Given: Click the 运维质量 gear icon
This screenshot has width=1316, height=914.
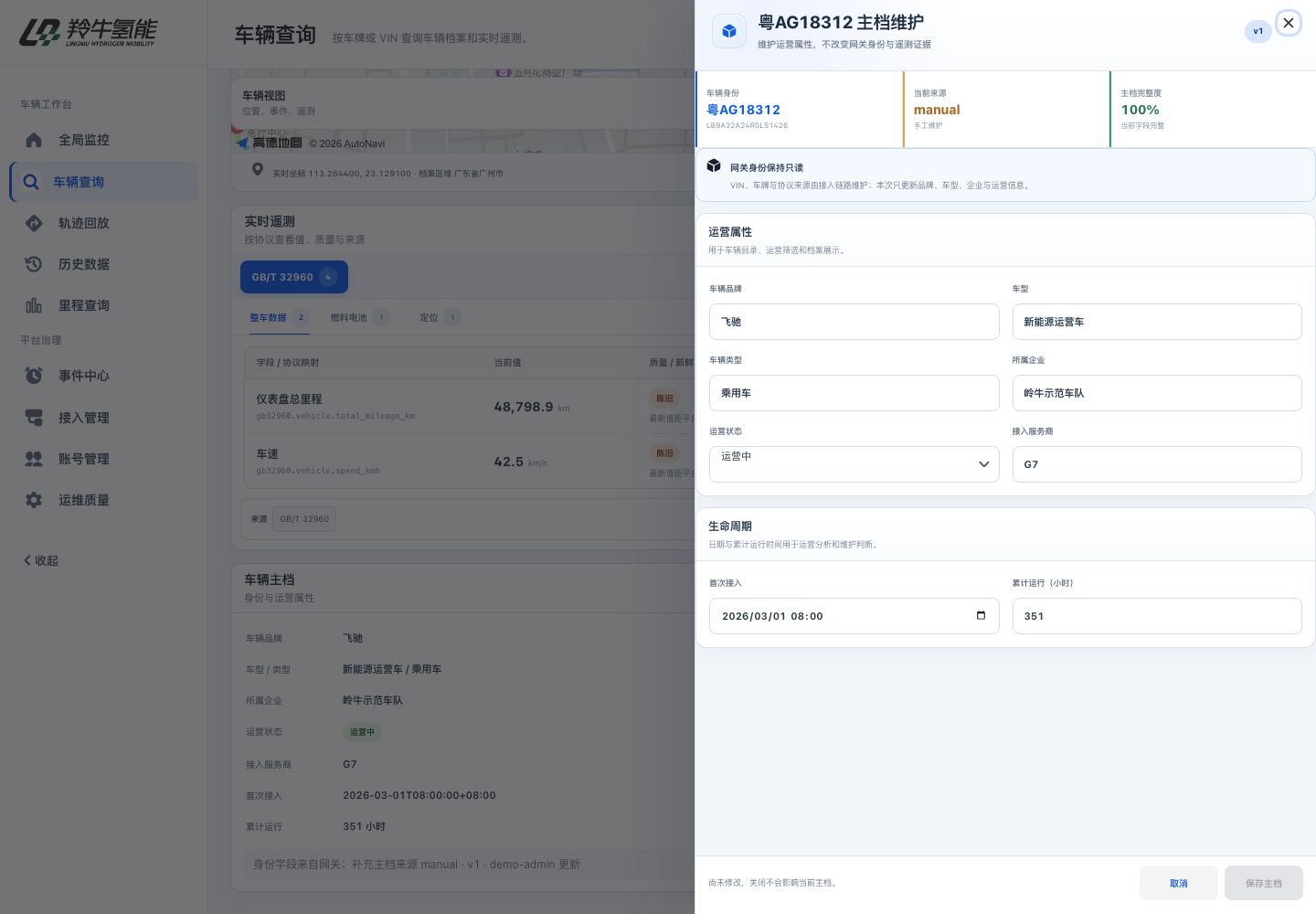Looking at the screenshot, I should tap(34, 500).
